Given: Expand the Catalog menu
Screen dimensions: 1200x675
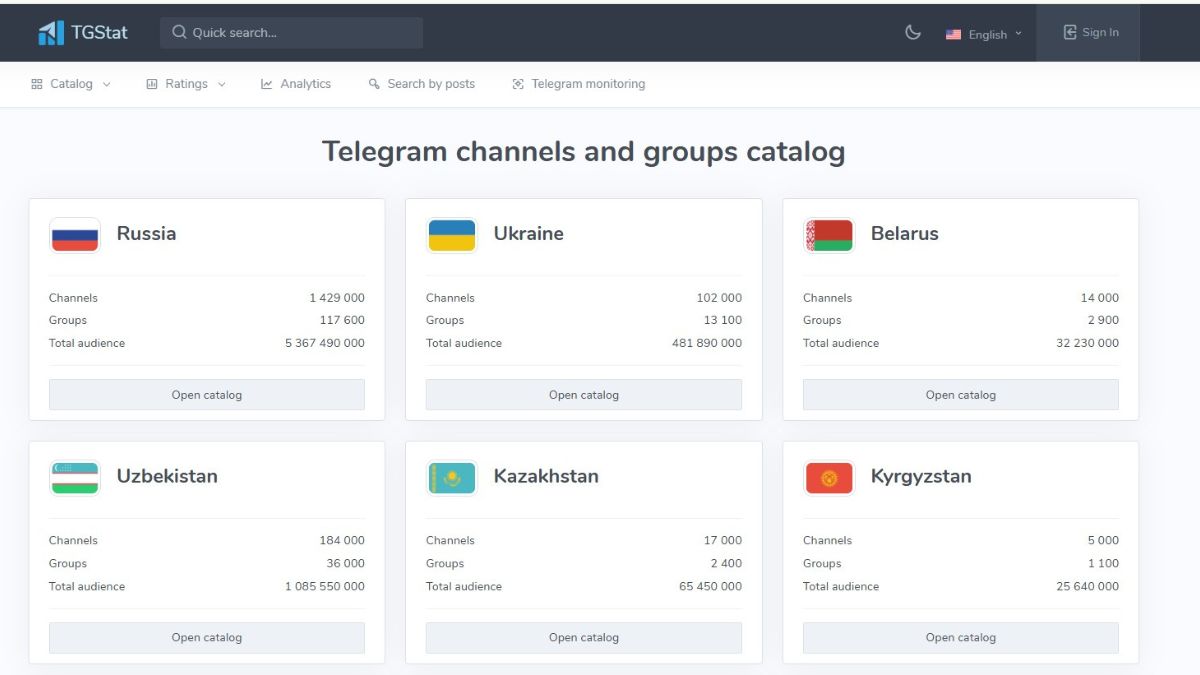Looking at the screenshot, I should [x=71, y=84].
